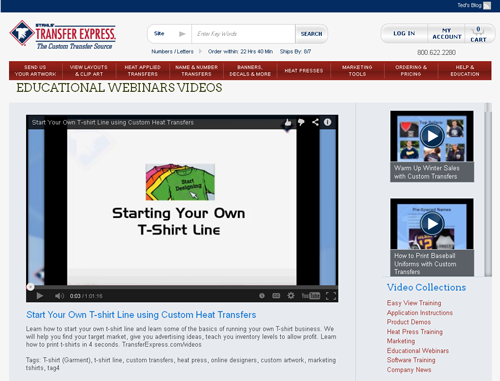This screenshot has height=381, width=500.
Task: Open Educational Webinars collection
Action: (418, 351)
